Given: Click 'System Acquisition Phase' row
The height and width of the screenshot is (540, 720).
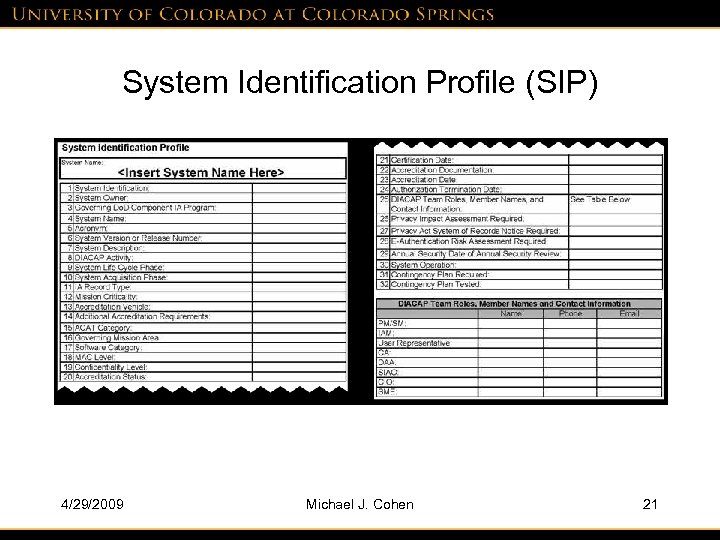Looking at the screenshot, I should pos(203,277).
